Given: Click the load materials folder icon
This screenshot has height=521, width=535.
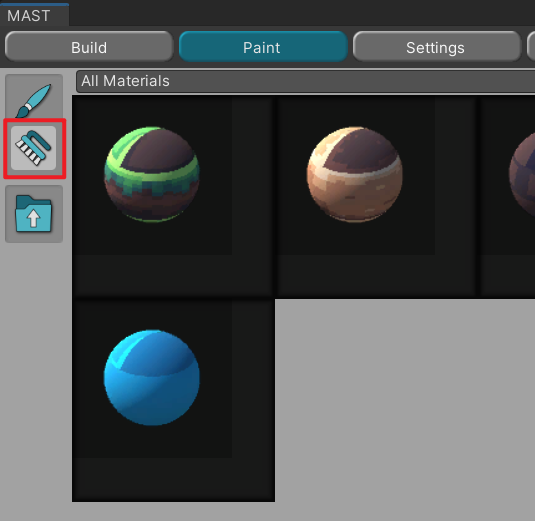Looking at the screenshot, I should pos(34,214).
